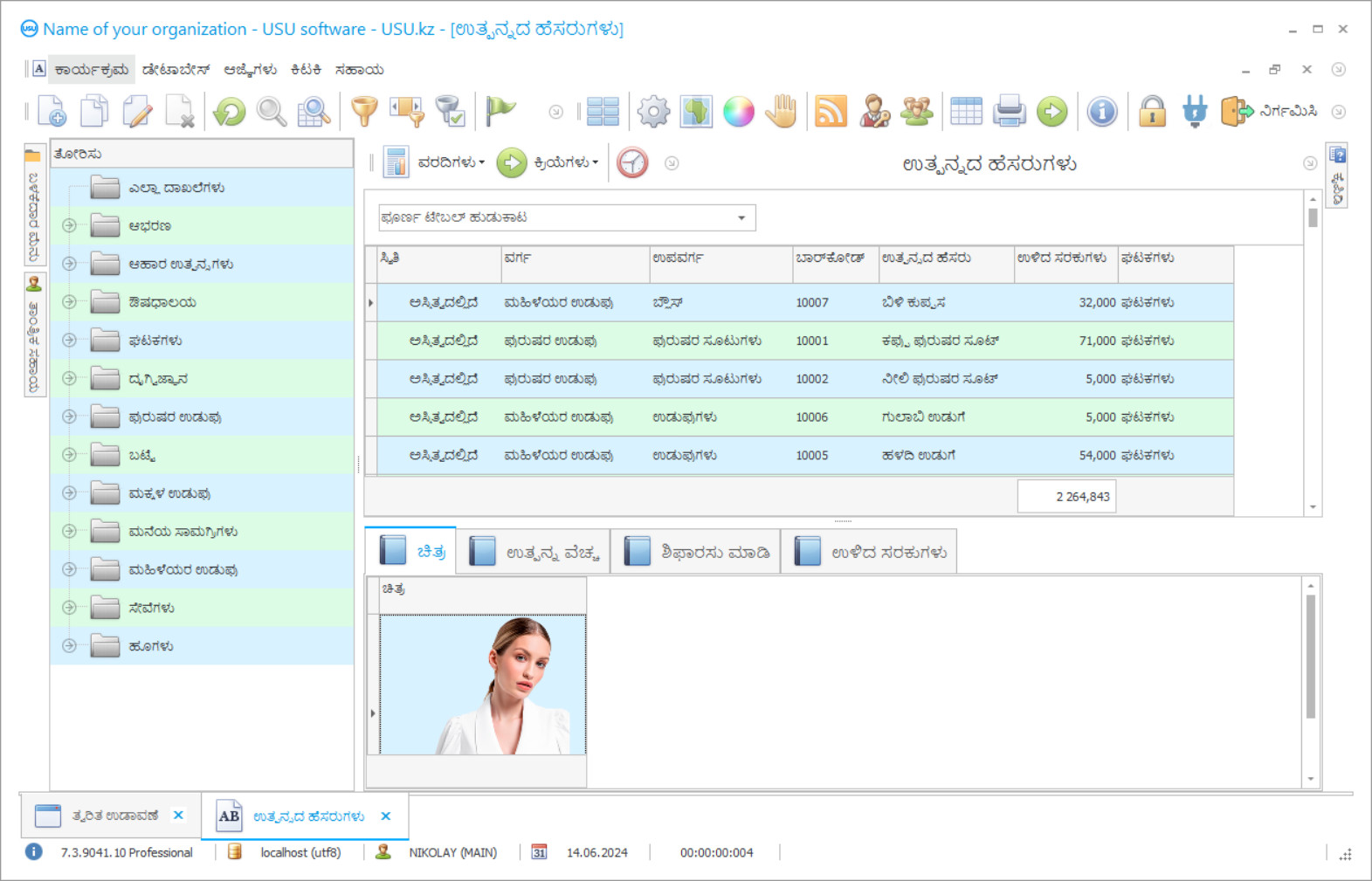Click the padlock lock icon
This screenshot has height=881, width=1372.
click(x=1152, y=112)
